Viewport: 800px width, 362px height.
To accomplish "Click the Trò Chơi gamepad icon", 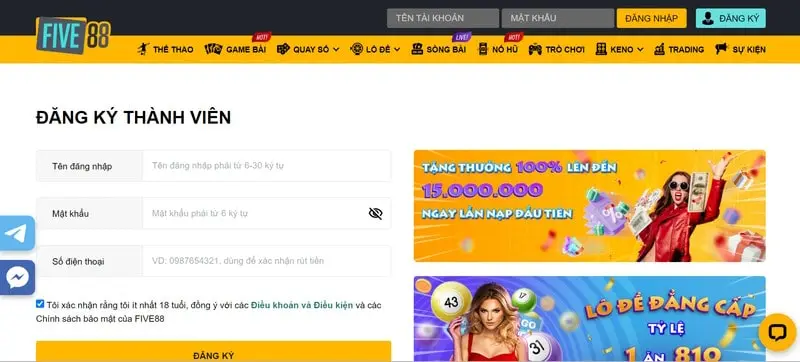I will point(535,49).
